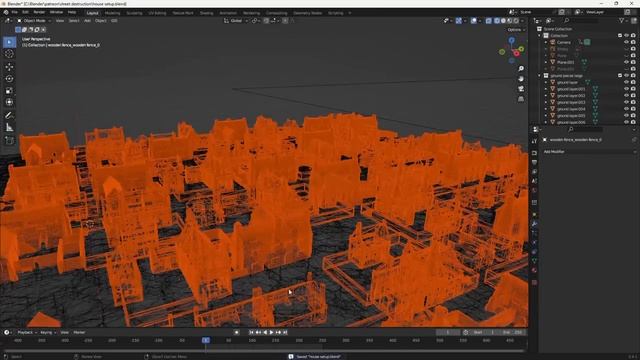This screenshot has height=360, width=640.
Task: Expand Camera object in outliner
Action: (546, 42)
